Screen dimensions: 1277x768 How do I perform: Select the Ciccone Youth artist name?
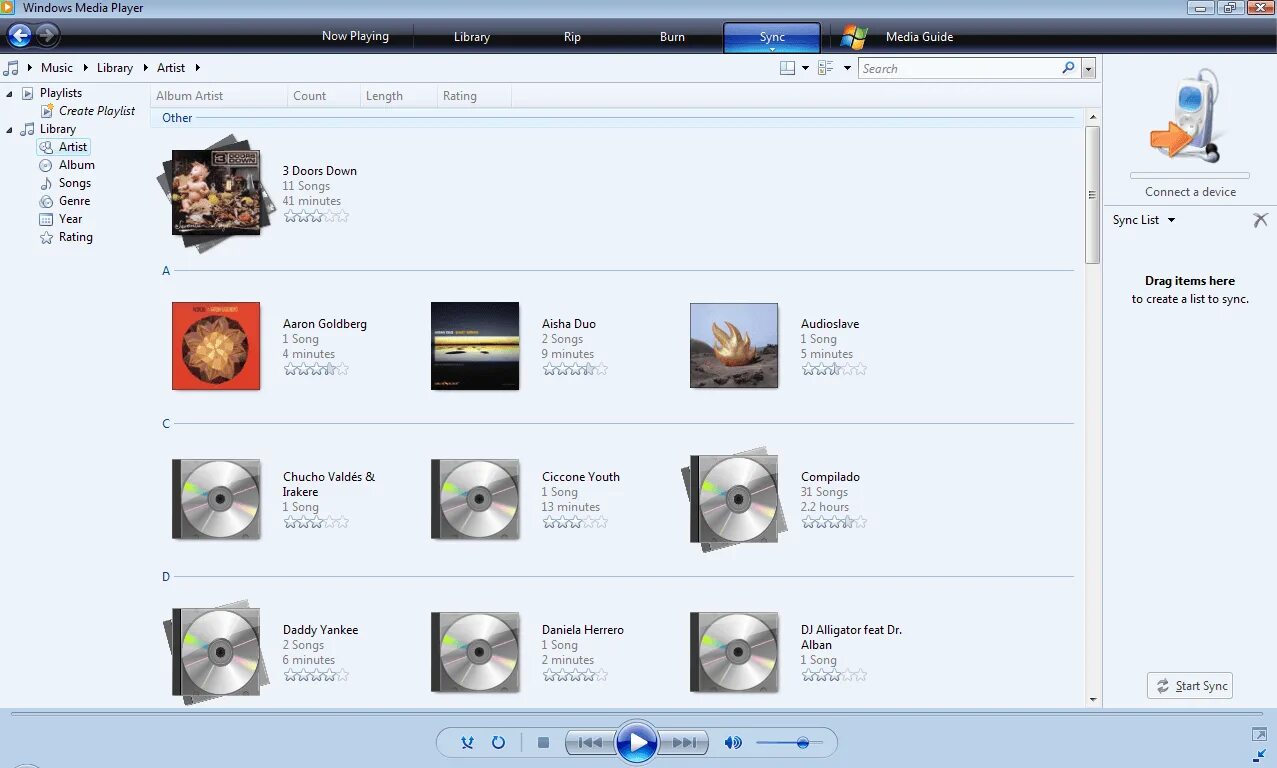coord(581,477)
